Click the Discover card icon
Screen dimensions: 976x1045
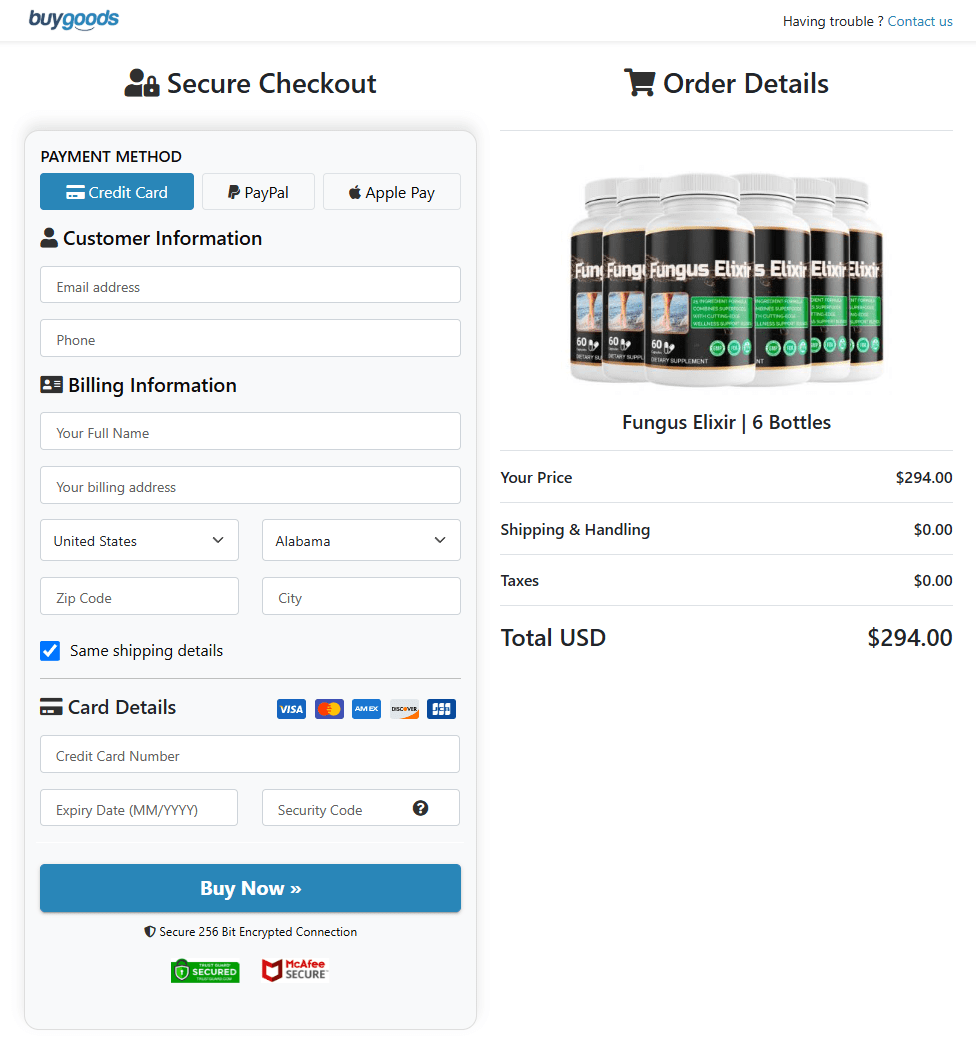click(404, 708)
